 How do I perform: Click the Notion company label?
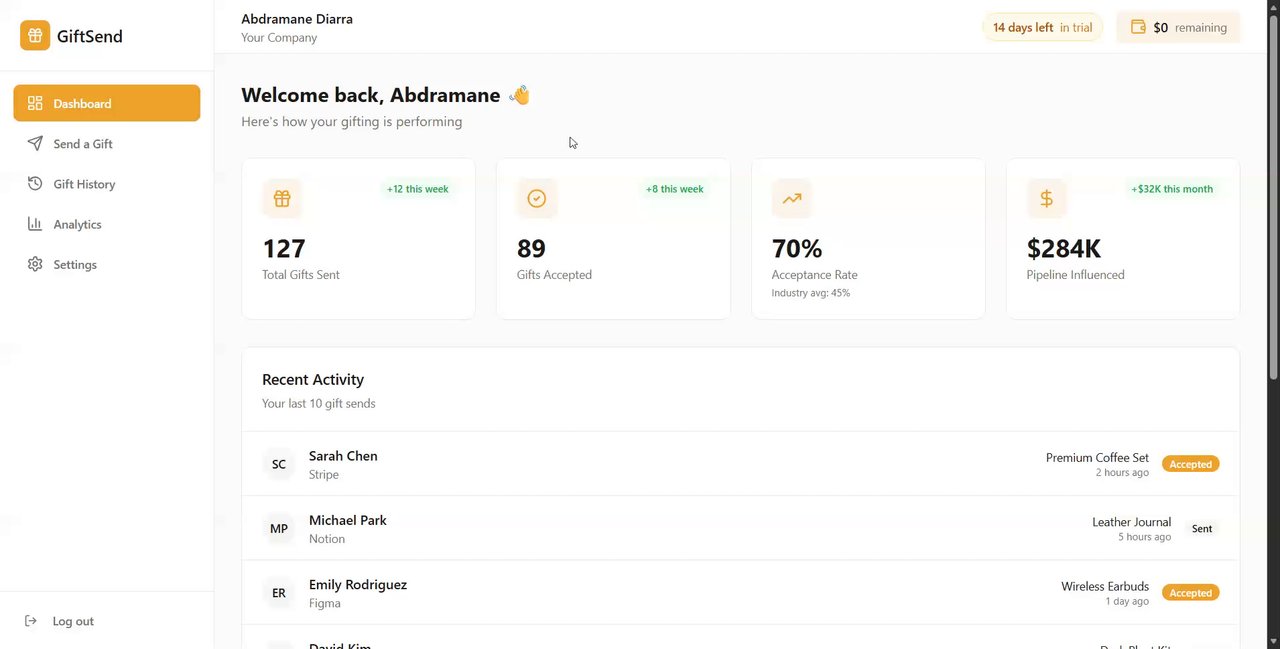click(327, 538)
